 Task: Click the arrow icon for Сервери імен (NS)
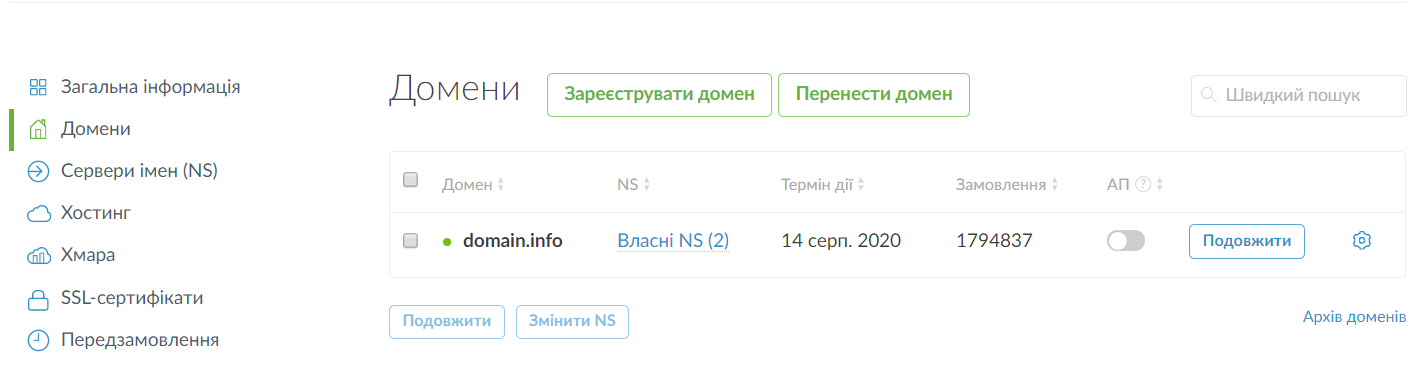(x=38, y=172)
